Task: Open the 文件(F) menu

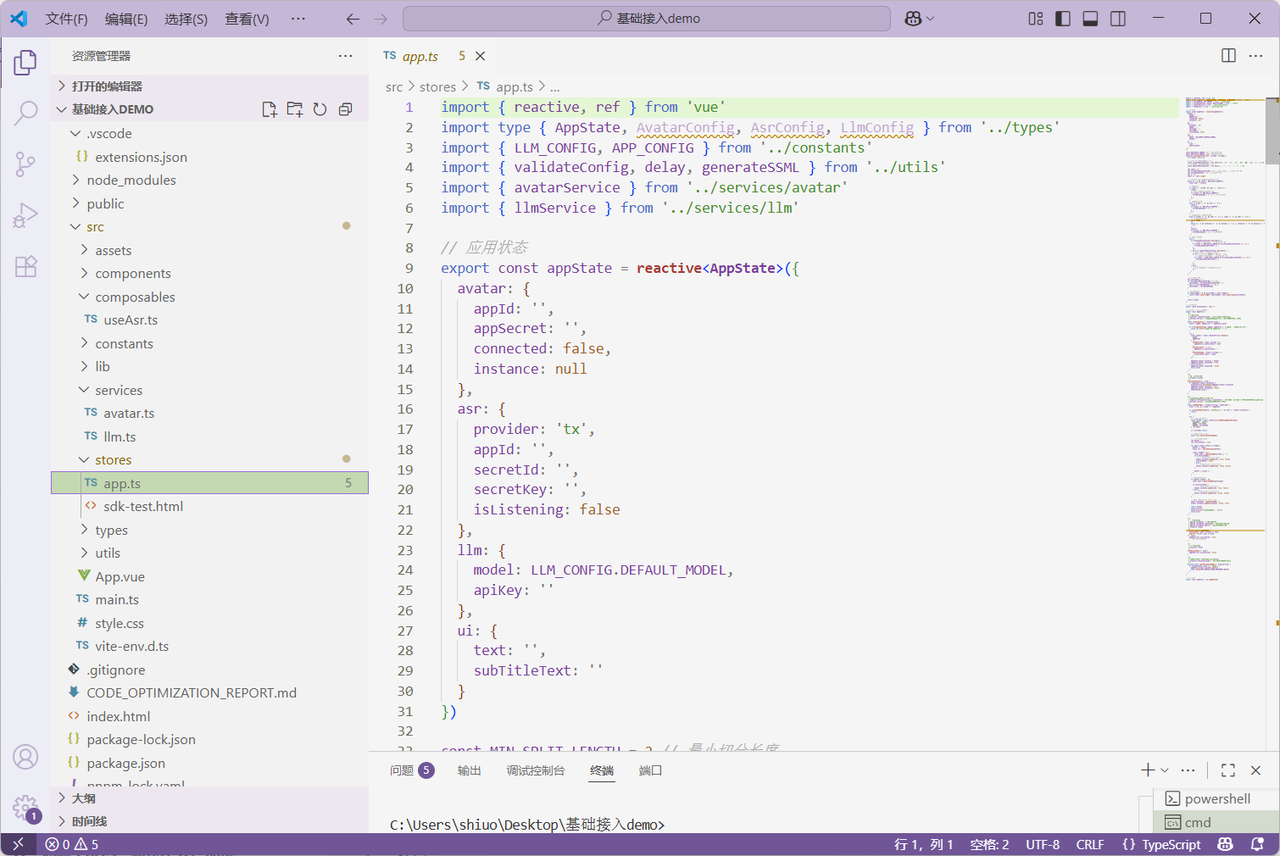Action: click(x=67, y=19)
